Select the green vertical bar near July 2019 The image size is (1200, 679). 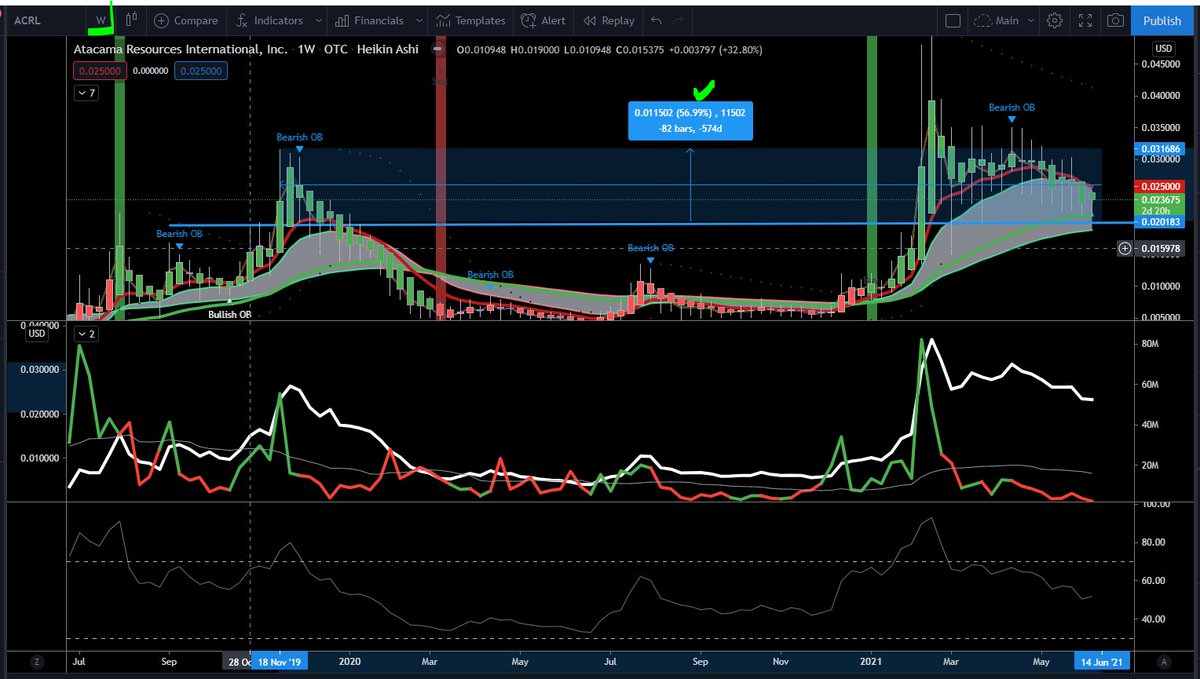tap(120, 178)
